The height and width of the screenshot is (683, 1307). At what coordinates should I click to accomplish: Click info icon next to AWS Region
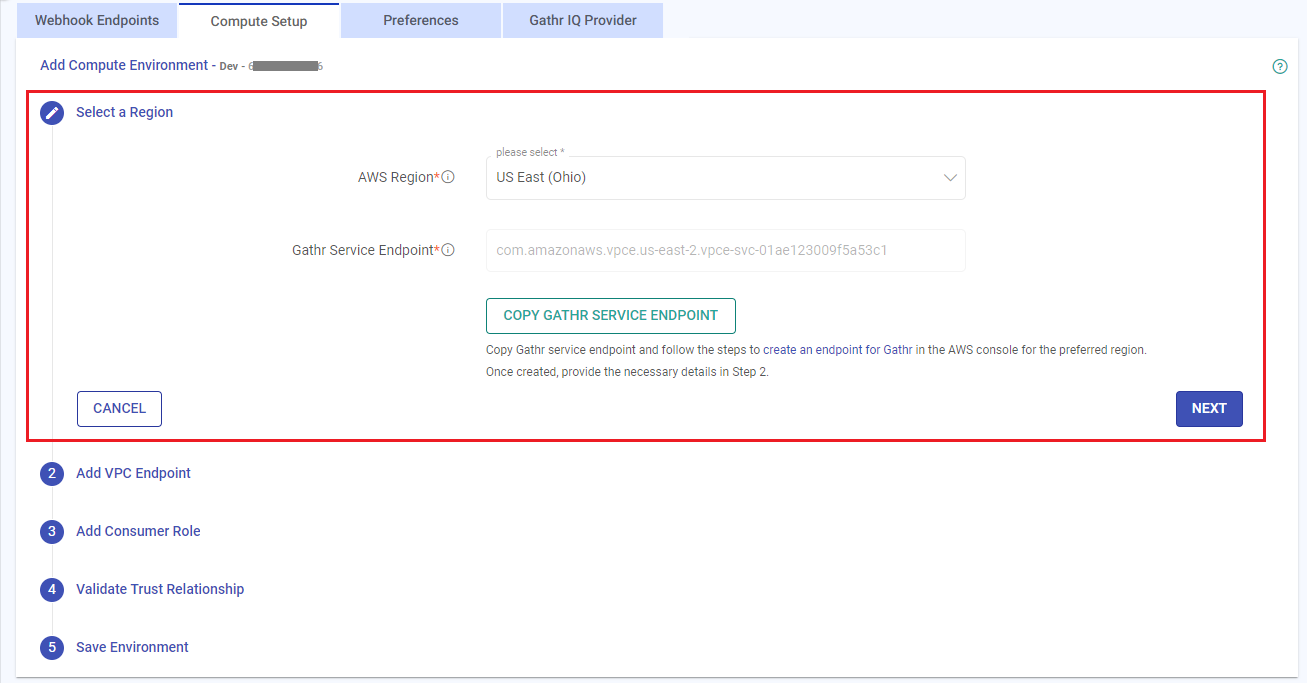(x=448, y=177)
